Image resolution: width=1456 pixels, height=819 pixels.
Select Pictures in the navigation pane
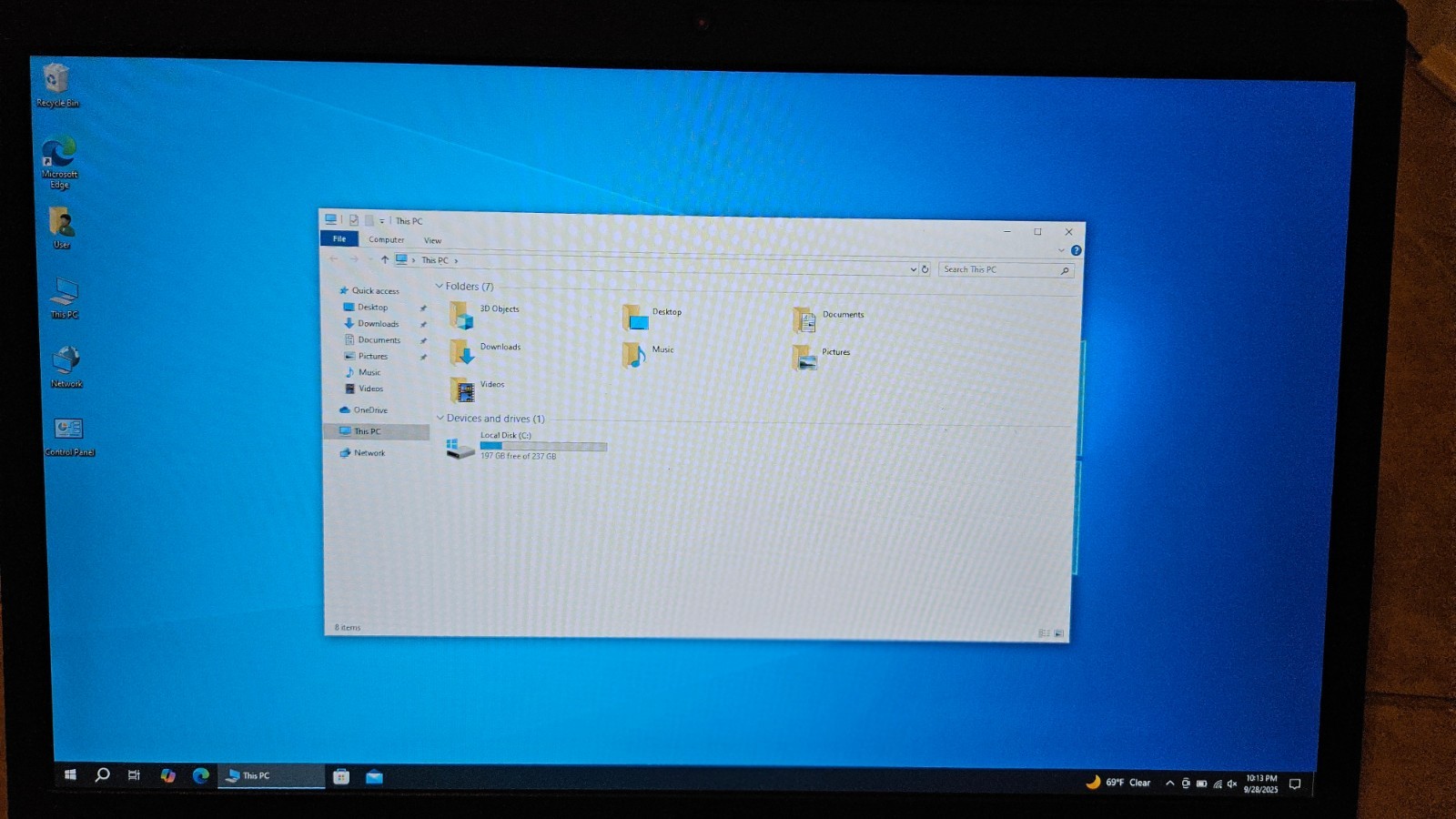click(366, 356)
